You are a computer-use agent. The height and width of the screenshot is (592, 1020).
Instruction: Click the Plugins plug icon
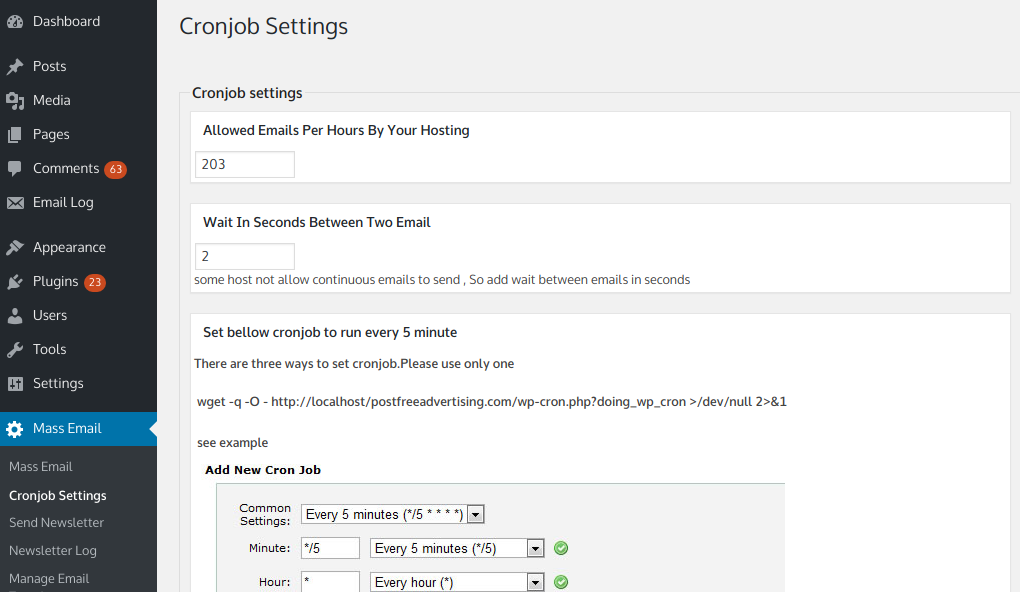(x=15, y=282)
